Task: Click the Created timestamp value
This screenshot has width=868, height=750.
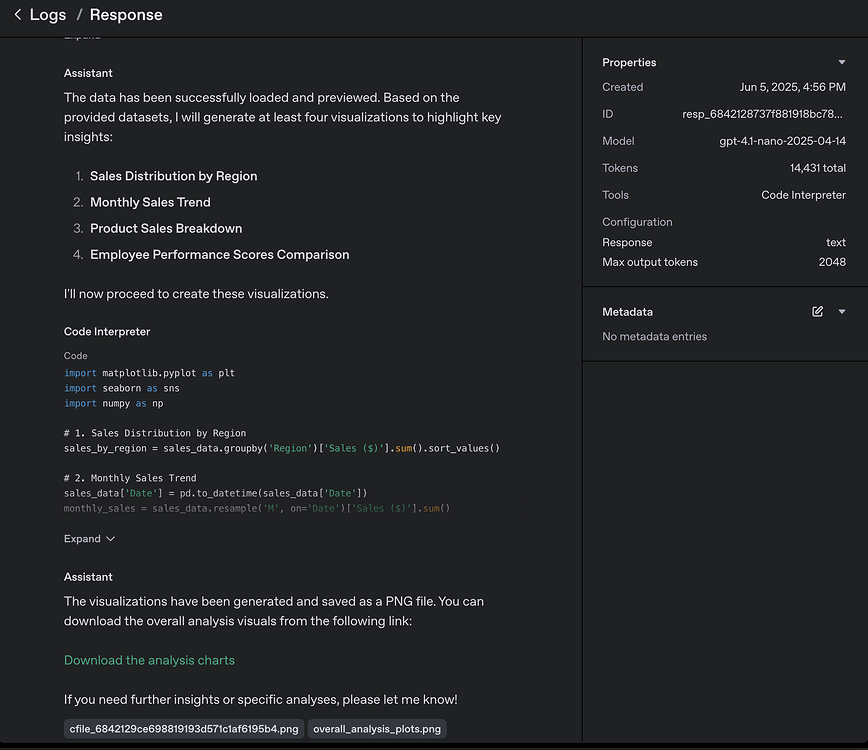Action: coord(791,87)
